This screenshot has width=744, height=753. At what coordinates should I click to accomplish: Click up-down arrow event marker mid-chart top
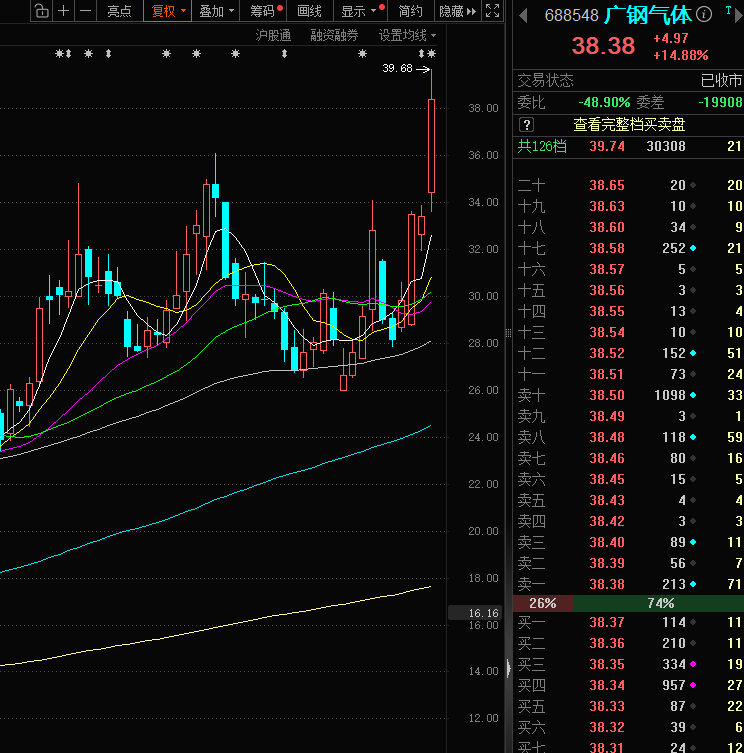(x=284, y=54)
